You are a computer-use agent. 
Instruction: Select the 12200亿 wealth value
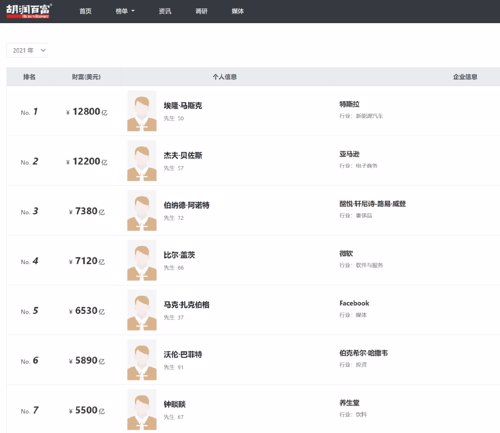[87, 161]
